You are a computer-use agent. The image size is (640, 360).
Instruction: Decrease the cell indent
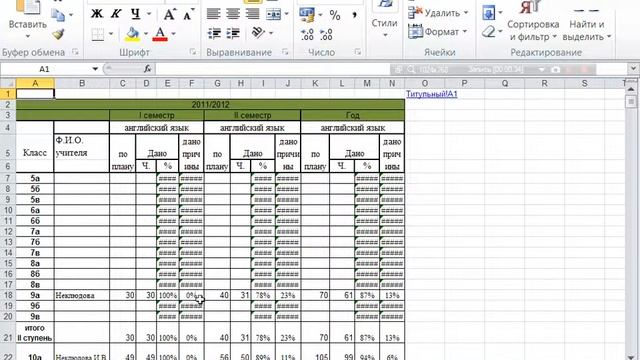coord(214,33)
